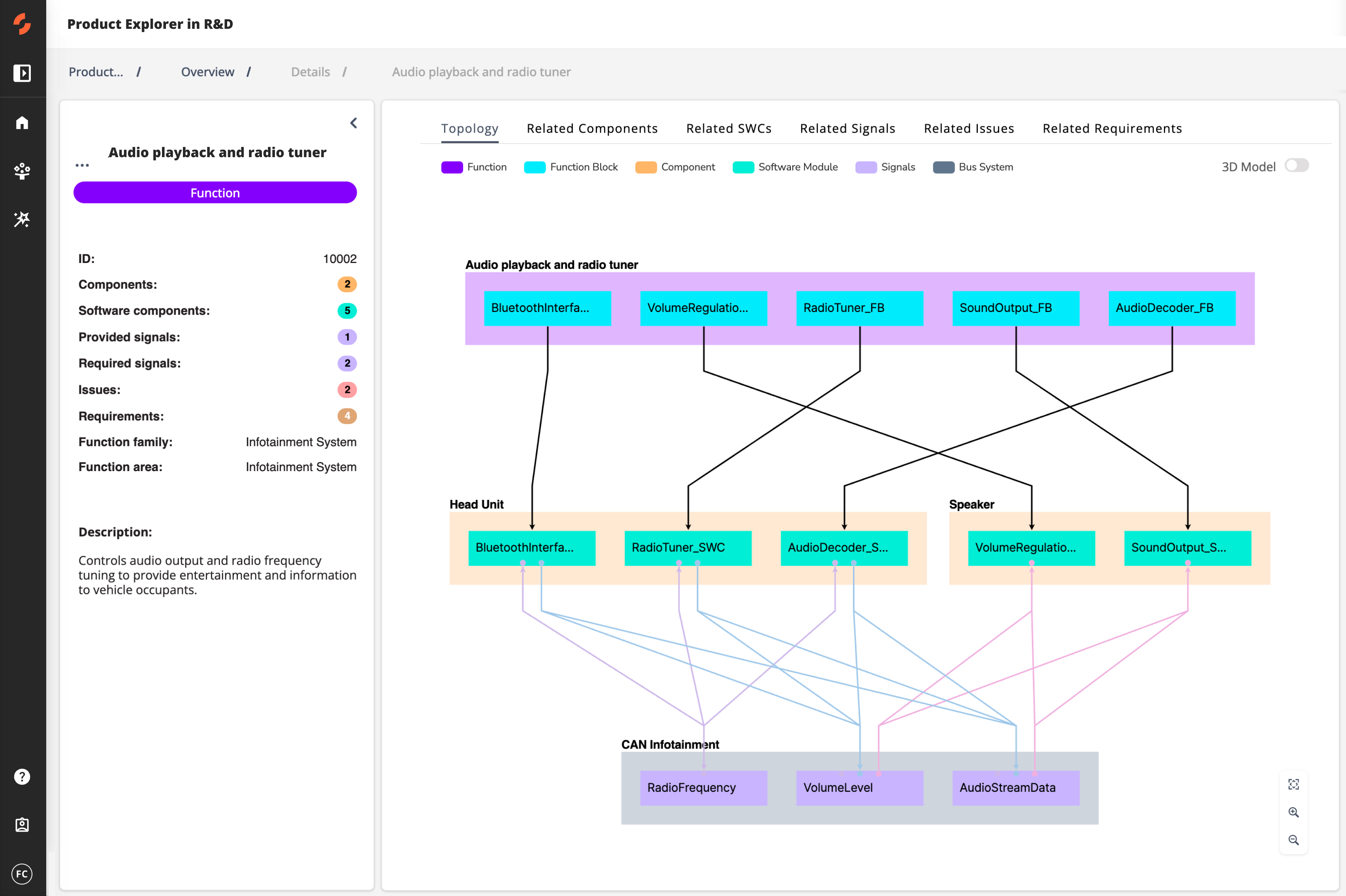
Task: Go to Overview breadcrumb link
Action: point(207,72)
